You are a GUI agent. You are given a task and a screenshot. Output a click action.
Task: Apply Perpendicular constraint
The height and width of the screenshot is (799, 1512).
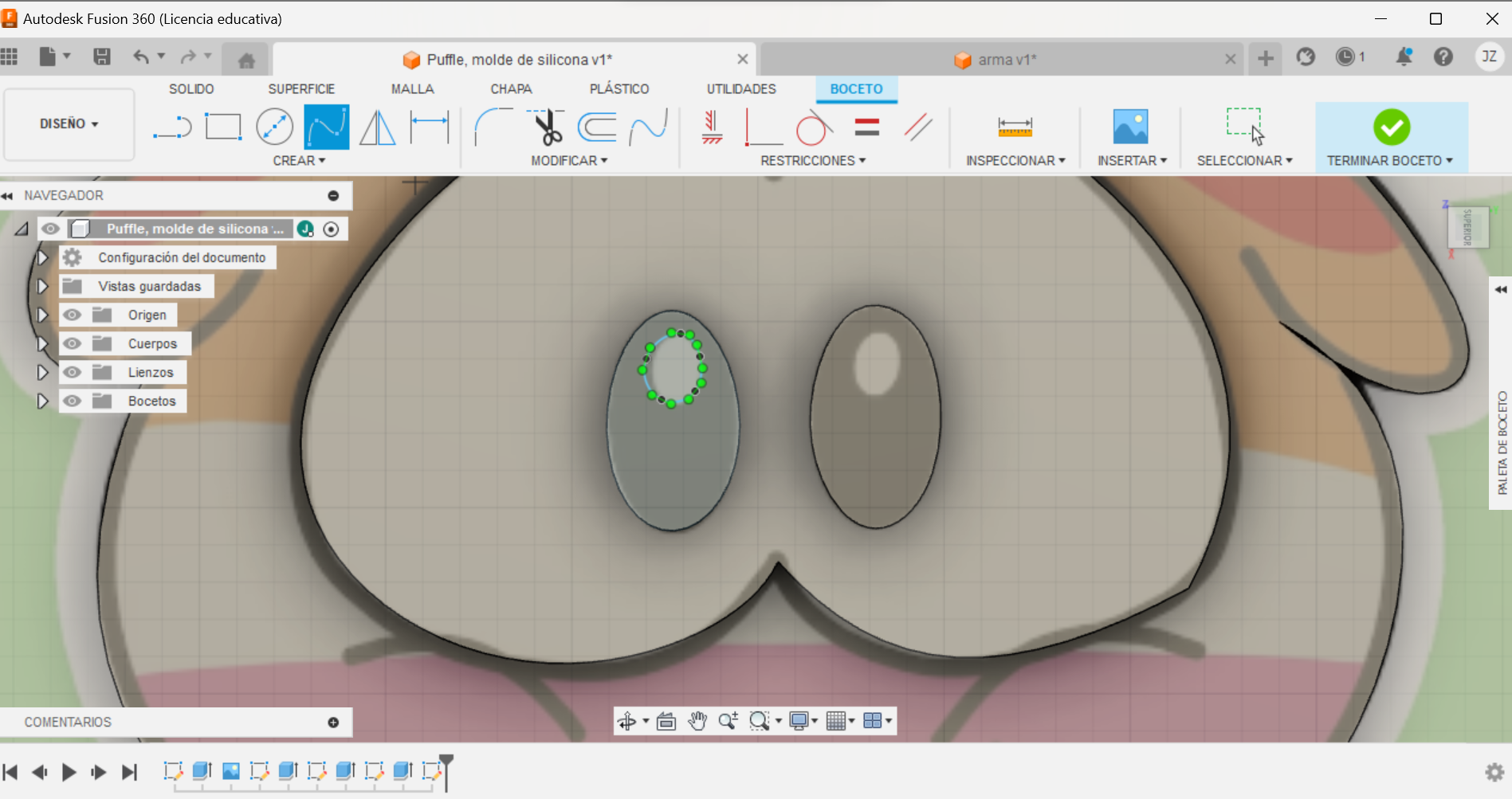point(764,127)
